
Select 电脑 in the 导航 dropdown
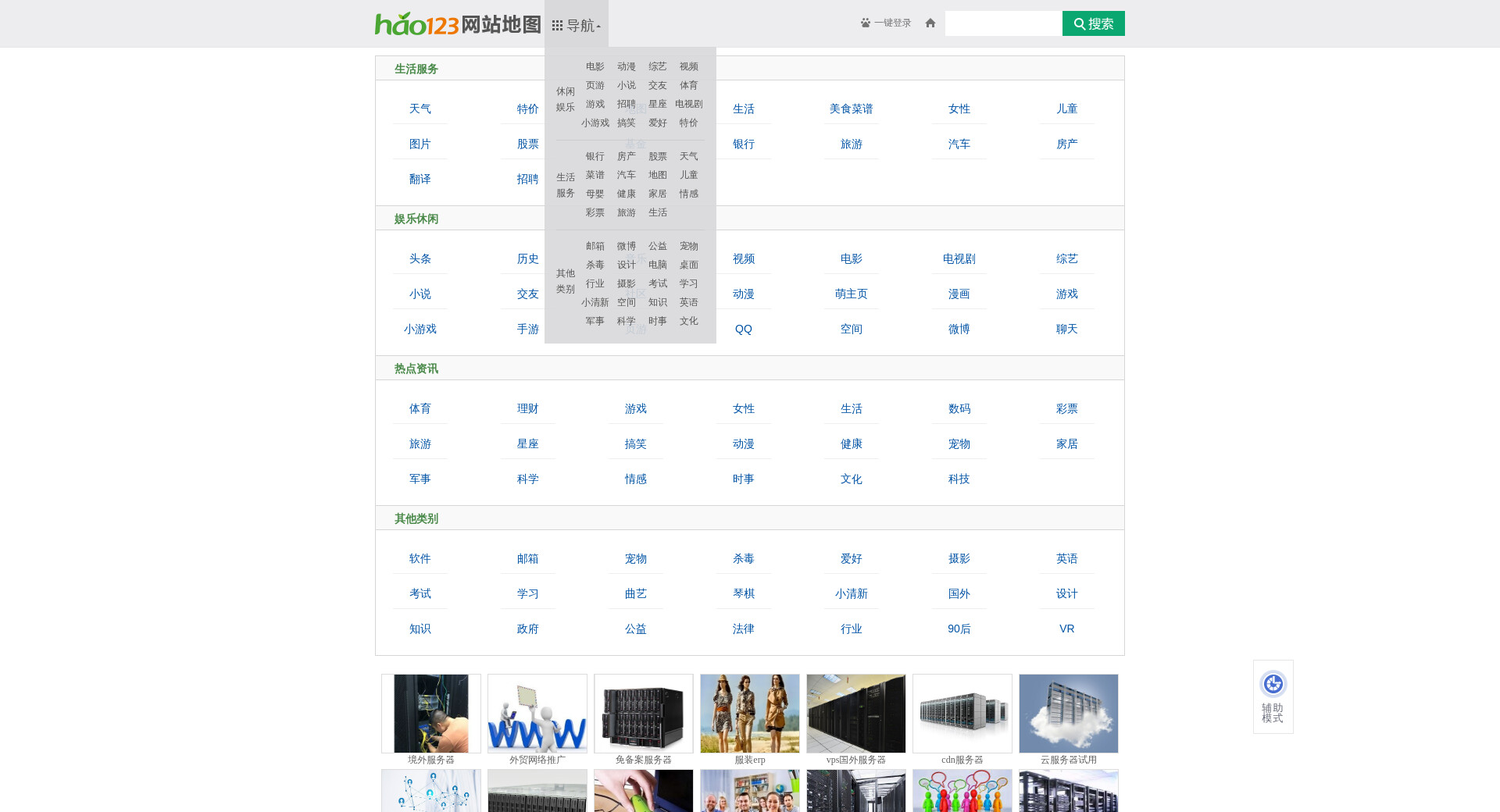[658, 265]
